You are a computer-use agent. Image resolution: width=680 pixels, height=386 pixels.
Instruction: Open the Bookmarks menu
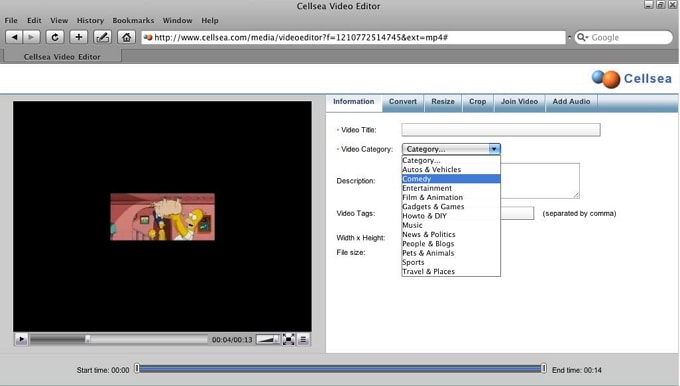133,20
